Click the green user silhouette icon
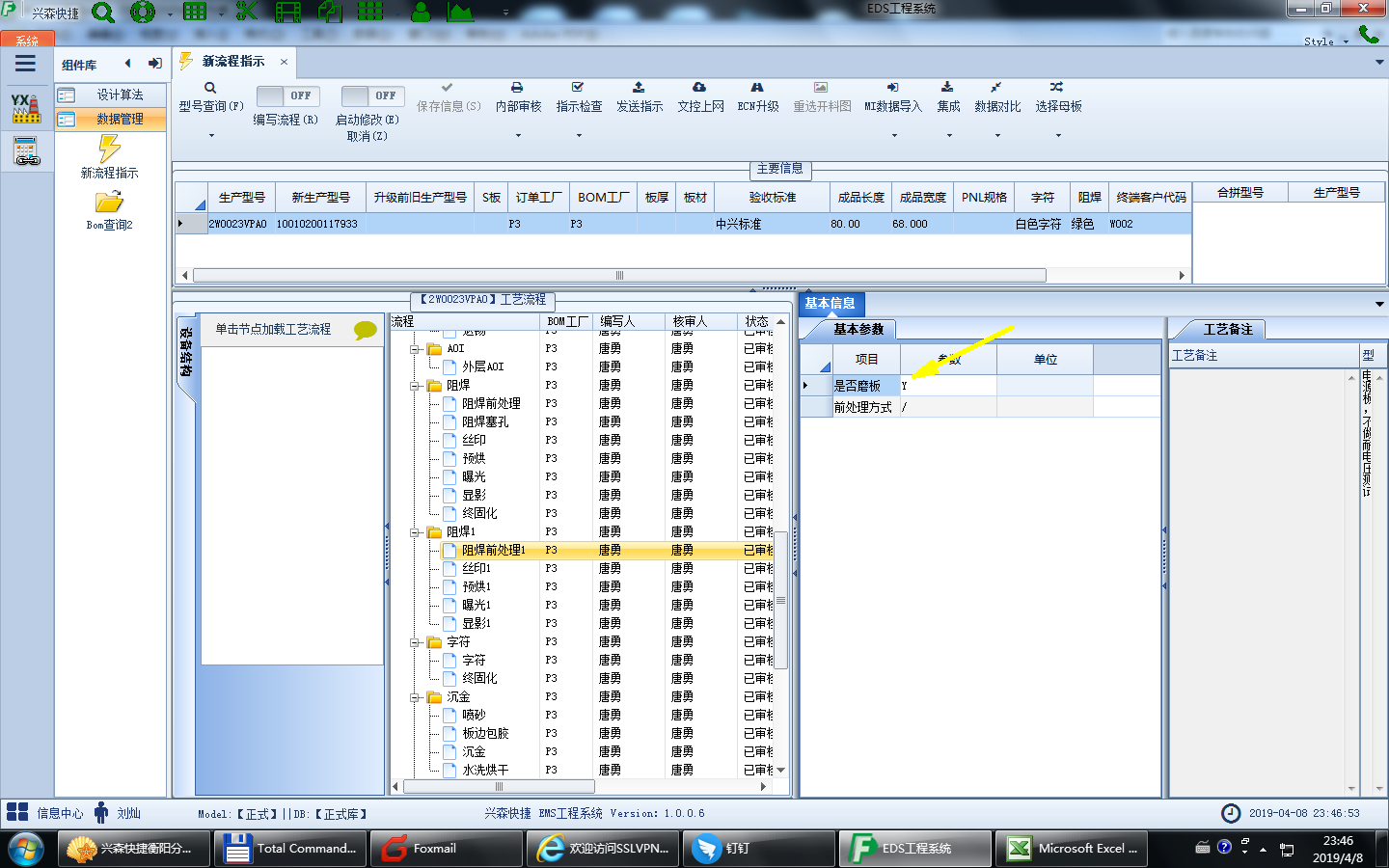The image size is (1389, 868). point(421,12)
